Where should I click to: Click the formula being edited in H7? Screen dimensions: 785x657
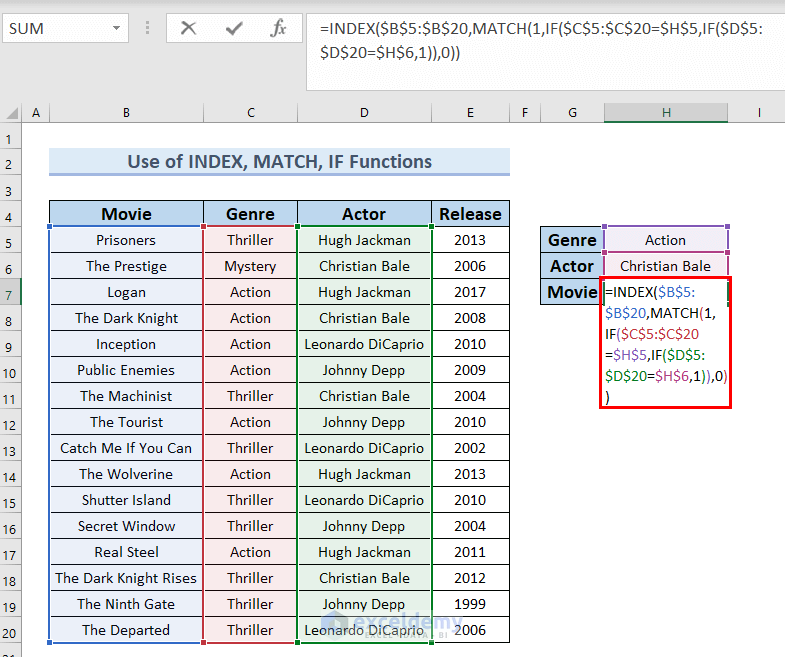pyautogui.click(x=665, y=343)
